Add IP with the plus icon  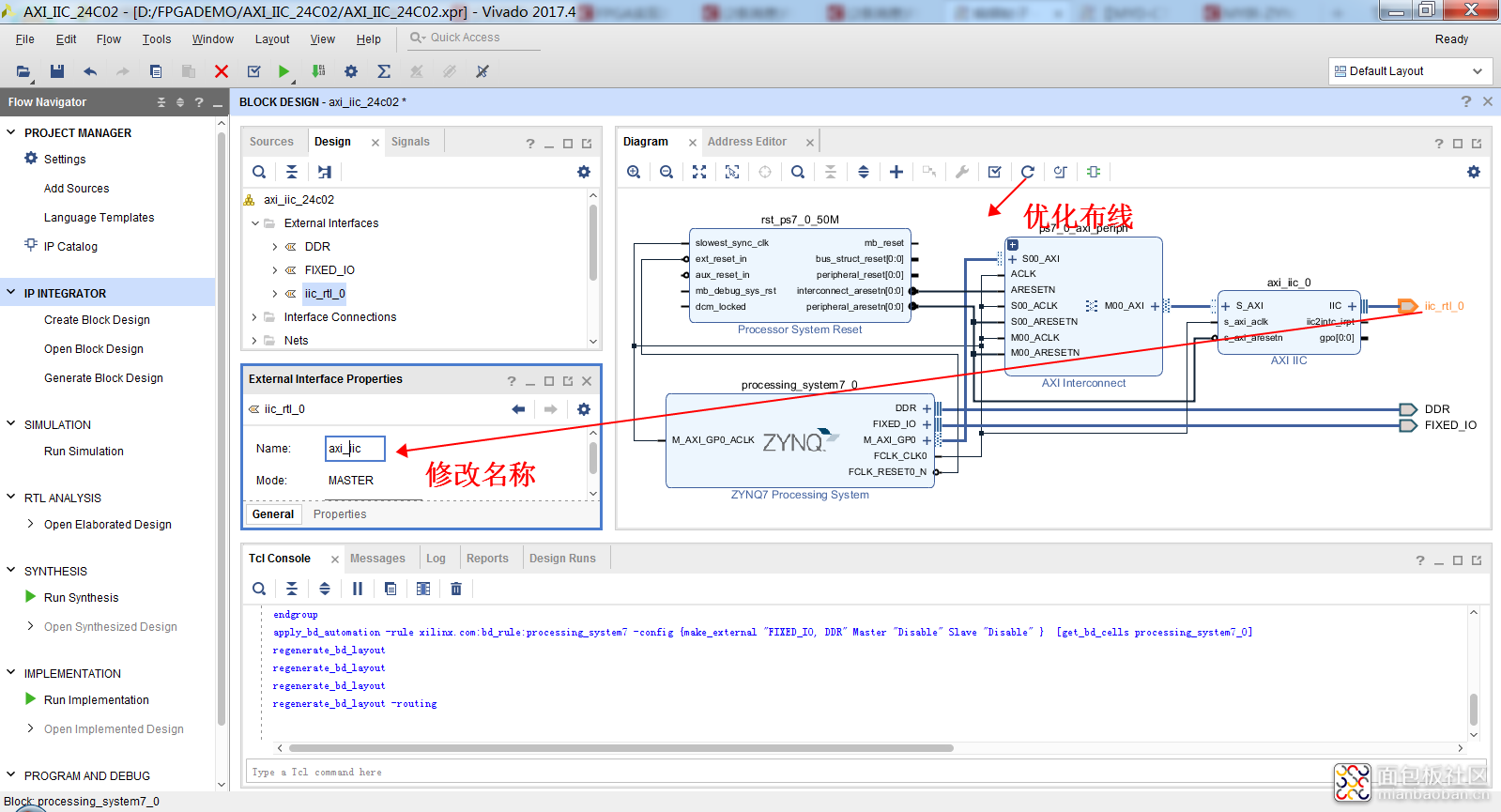click(x=896, y=172)
